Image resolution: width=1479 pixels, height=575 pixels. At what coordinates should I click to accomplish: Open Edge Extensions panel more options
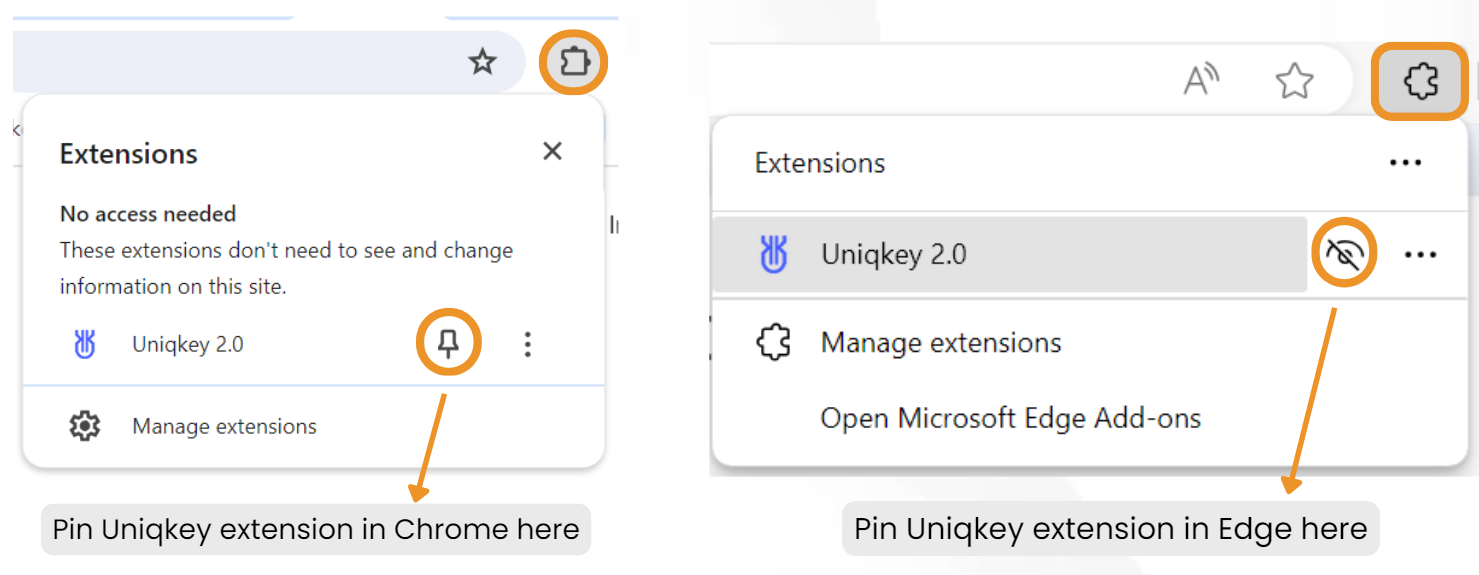pyautogui.click(x=1406, y=163)
